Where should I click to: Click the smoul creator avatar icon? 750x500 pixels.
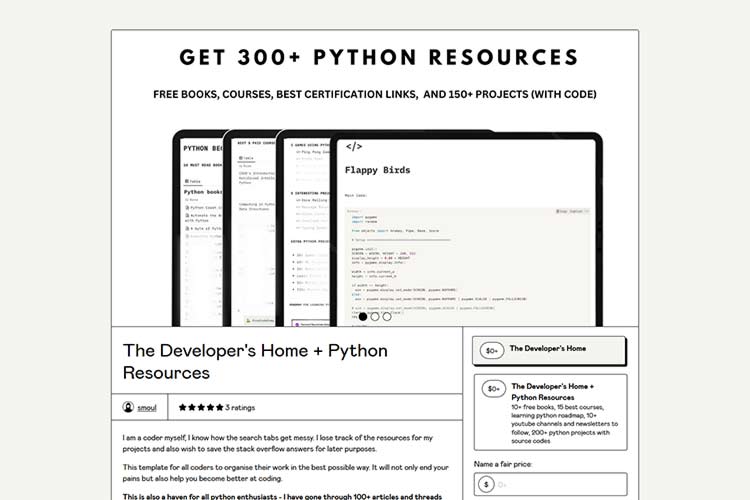point(128,407)
